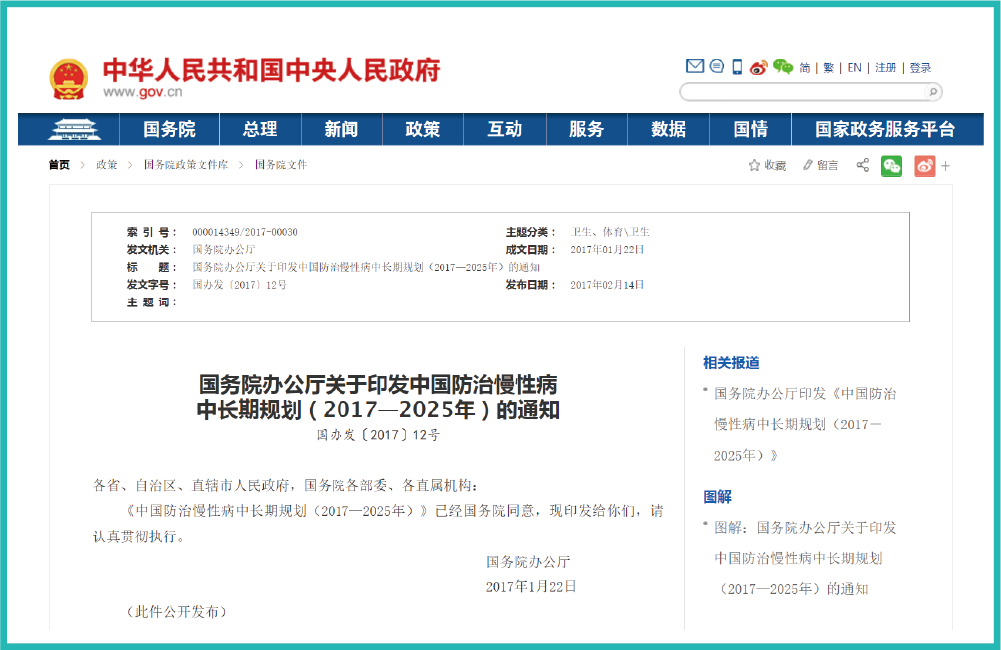
Task: Click the green WeChat icon in header
Action: [x=782, y=67]
